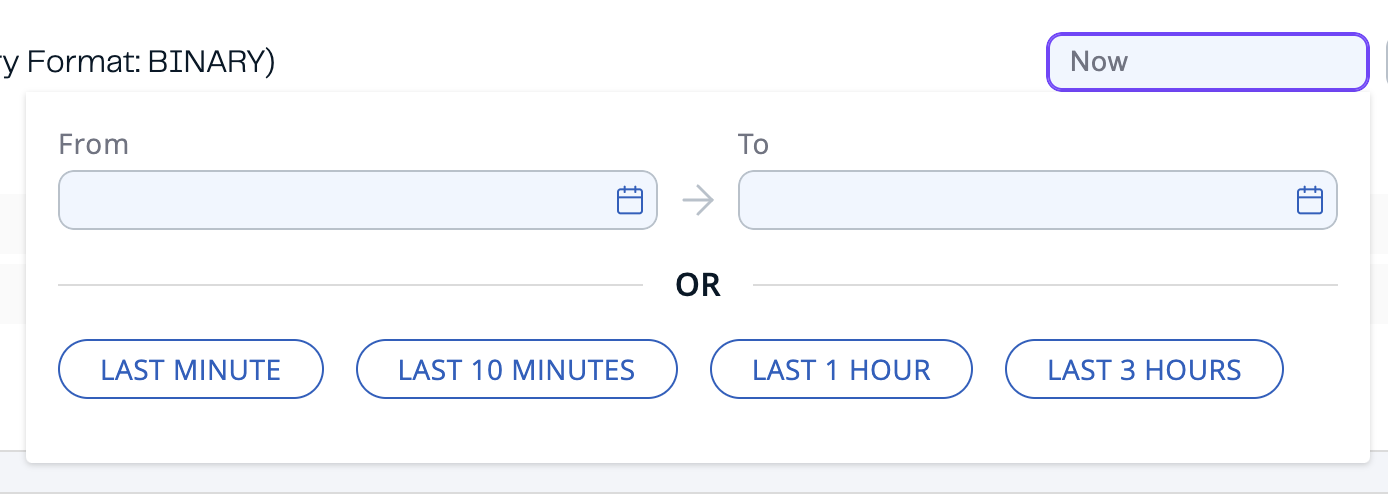Open the To date calendar picker icon
The width and height of the screenshot is (1388, 498).
[x=1309, y=200]
